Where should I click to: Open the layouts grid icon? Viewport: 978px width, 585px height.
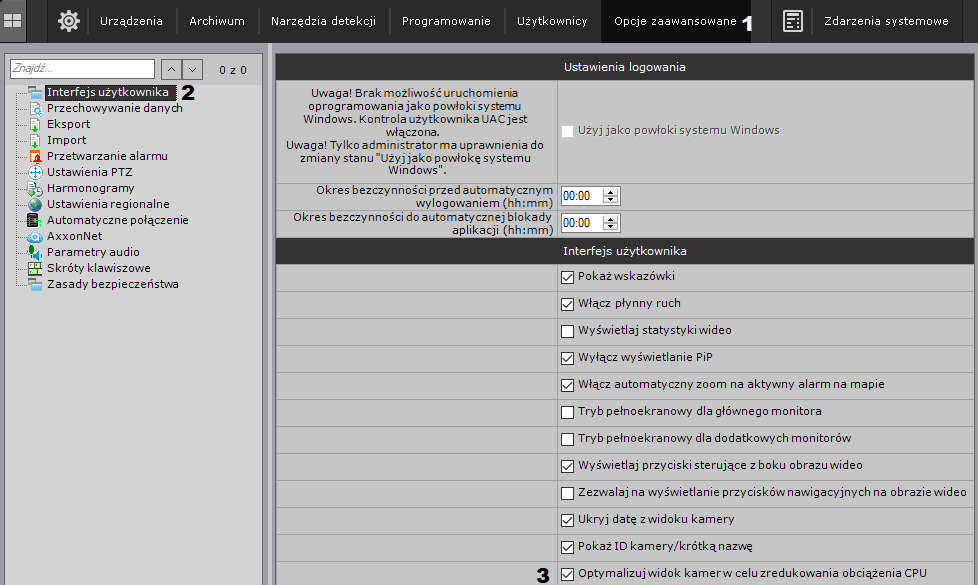[12, 21]
